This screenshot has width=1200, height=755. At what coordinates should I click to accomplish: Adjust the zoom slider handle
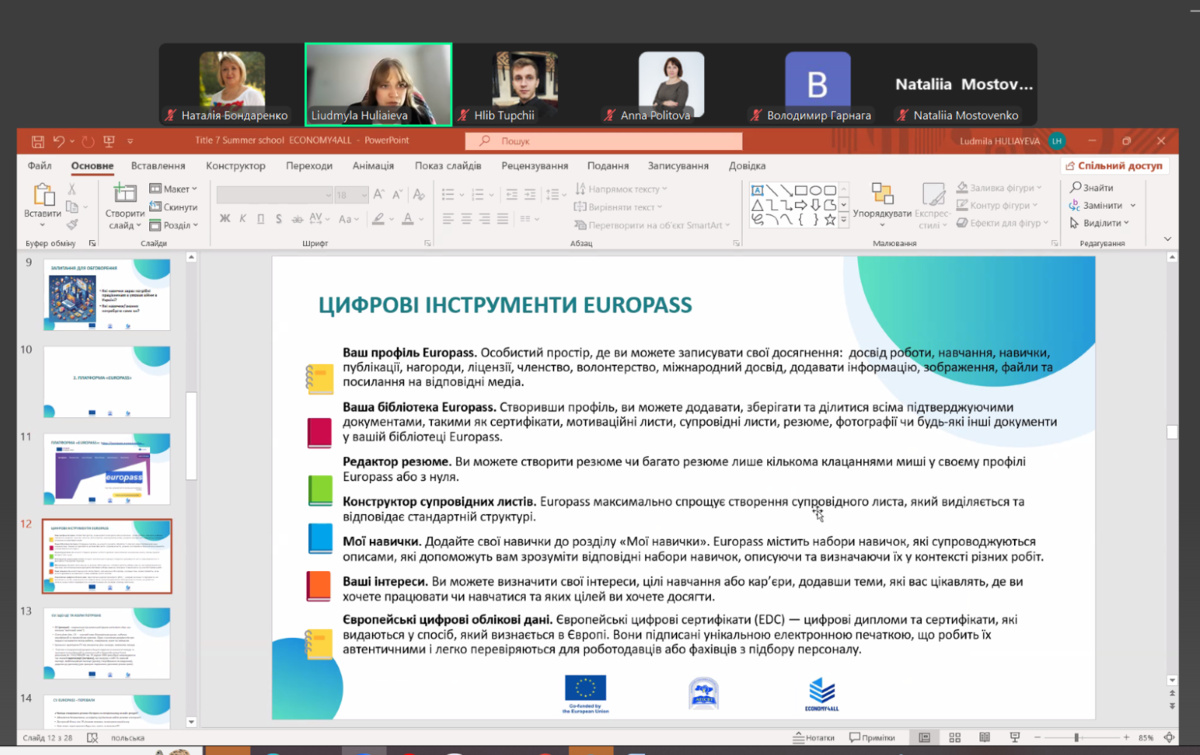click(x=1076, y=738)
